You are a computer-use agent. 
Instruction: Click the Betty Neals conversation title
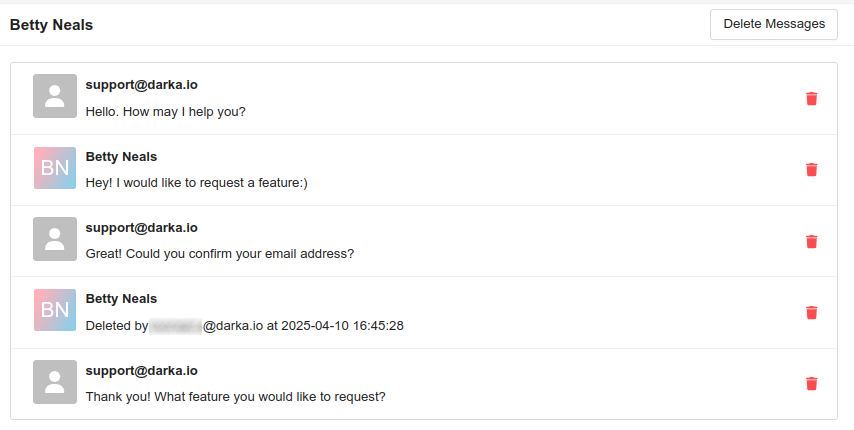pyautogui.click(x=51, y=25)
